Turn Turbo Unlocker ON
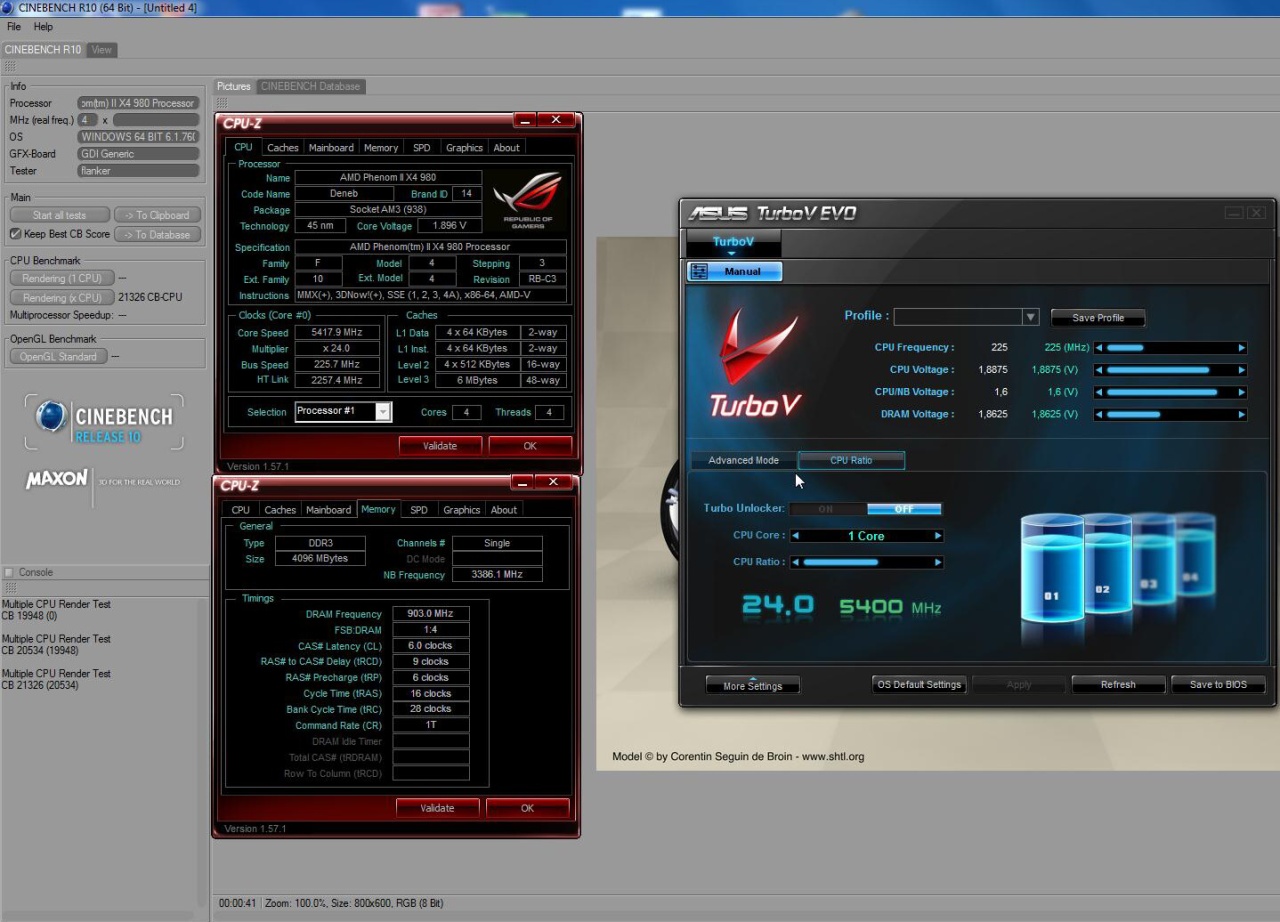Image resolution: width=1280 pixels, height=922 pixels. tap(827, 509)
